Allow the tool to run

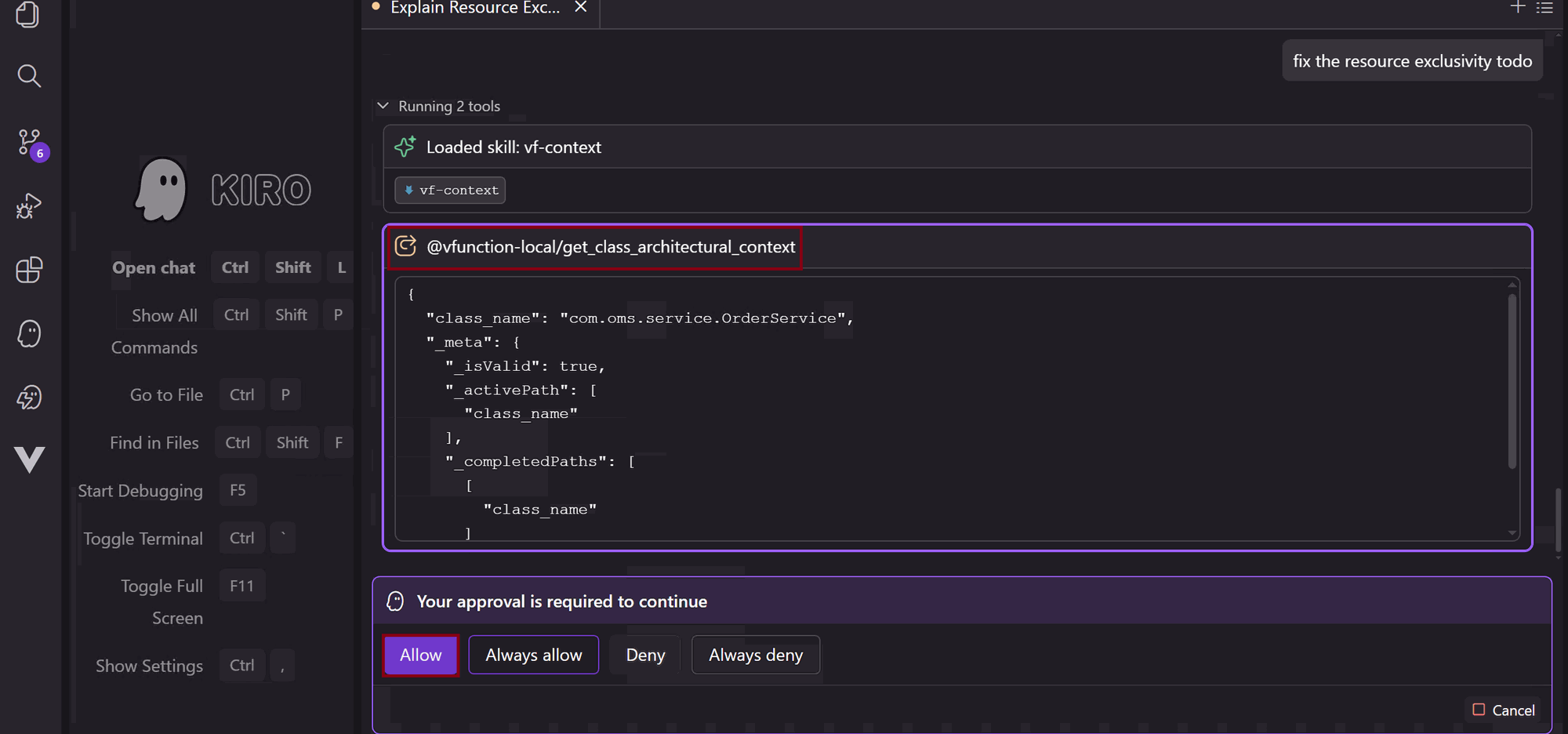pyautogui.click(x=421, y=655)
